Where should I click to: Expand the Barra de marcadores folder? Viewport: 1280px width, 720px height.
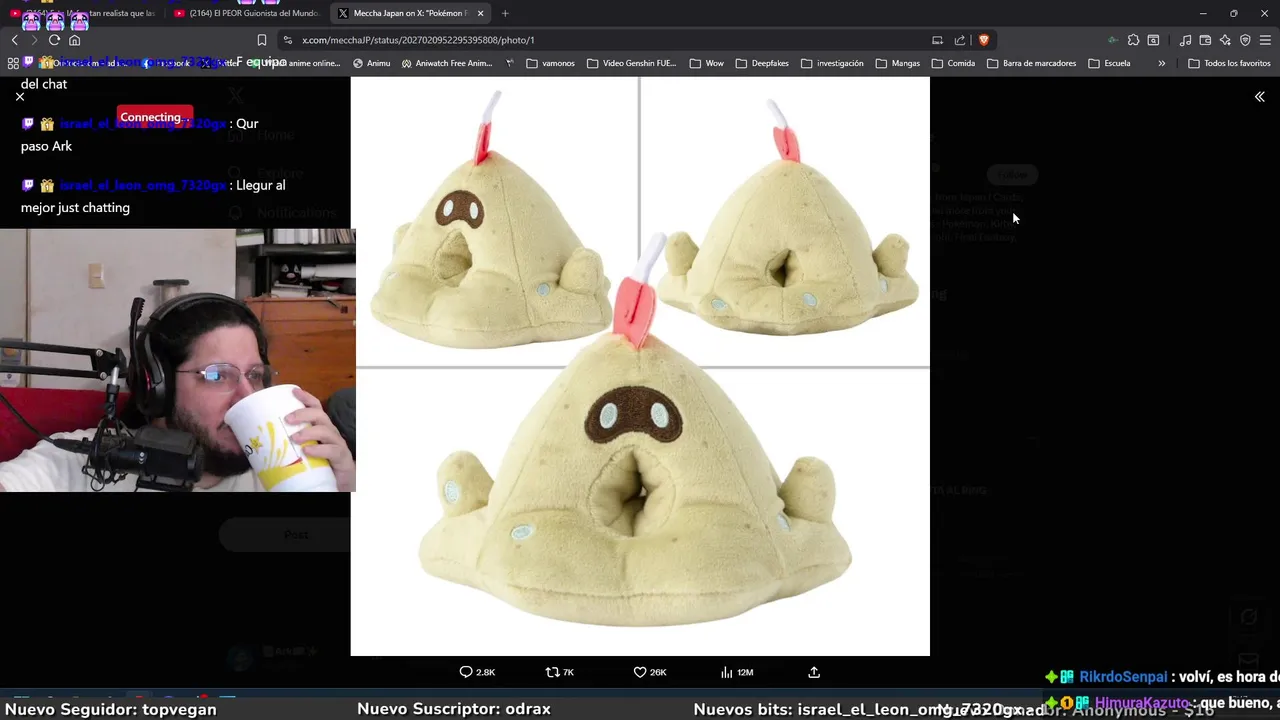[x=1032, y=63]
